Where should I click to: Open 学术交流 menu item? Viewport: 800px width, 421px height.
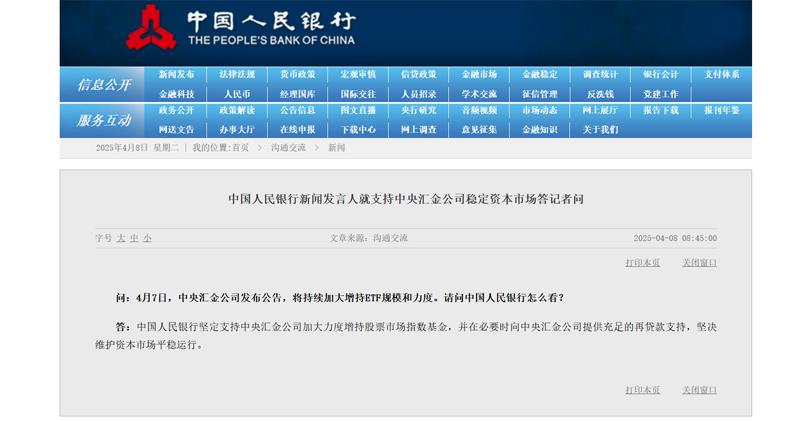479,94
